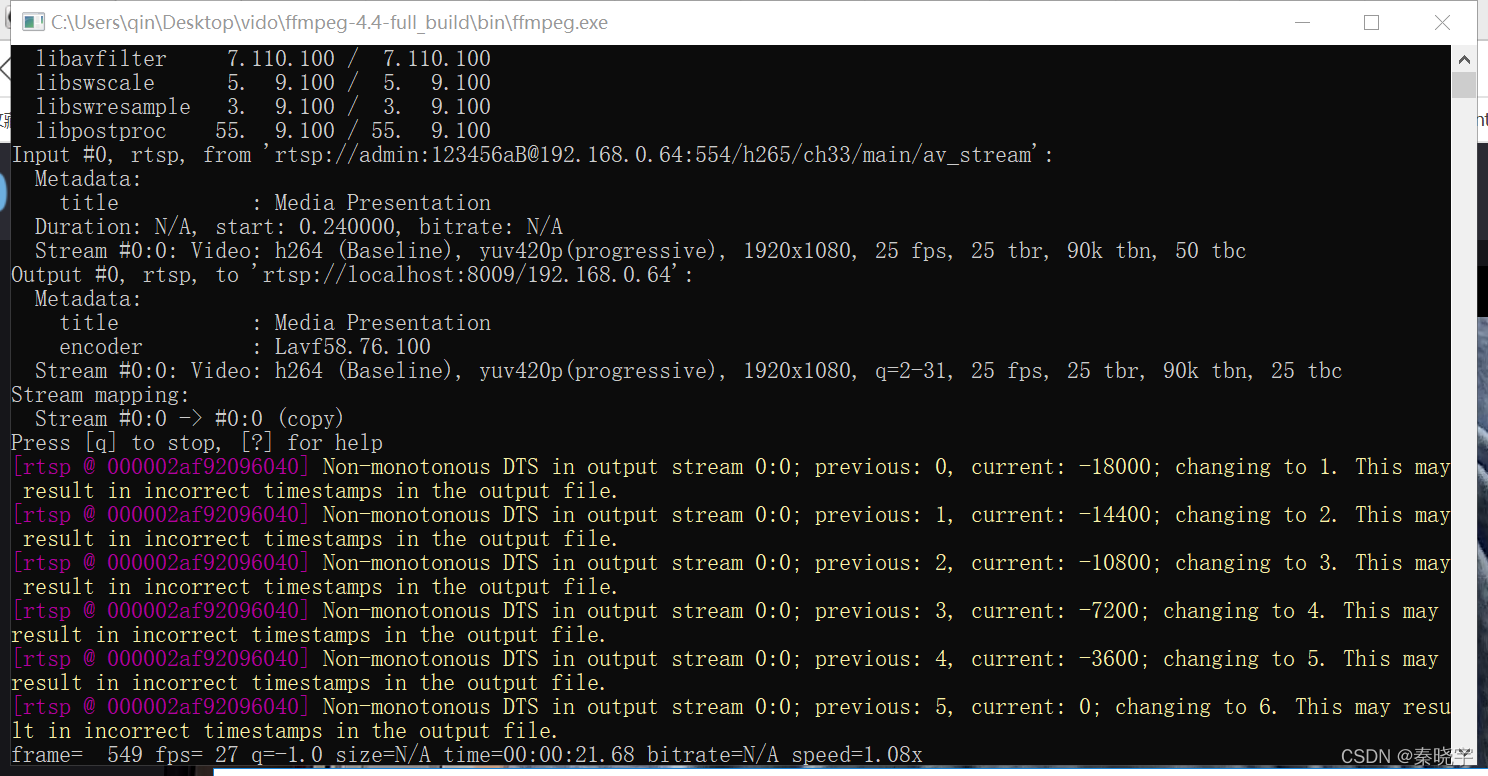Click the 'libswresample' version line
Viewport: 1488px width, 776px height.
point(263,107)
